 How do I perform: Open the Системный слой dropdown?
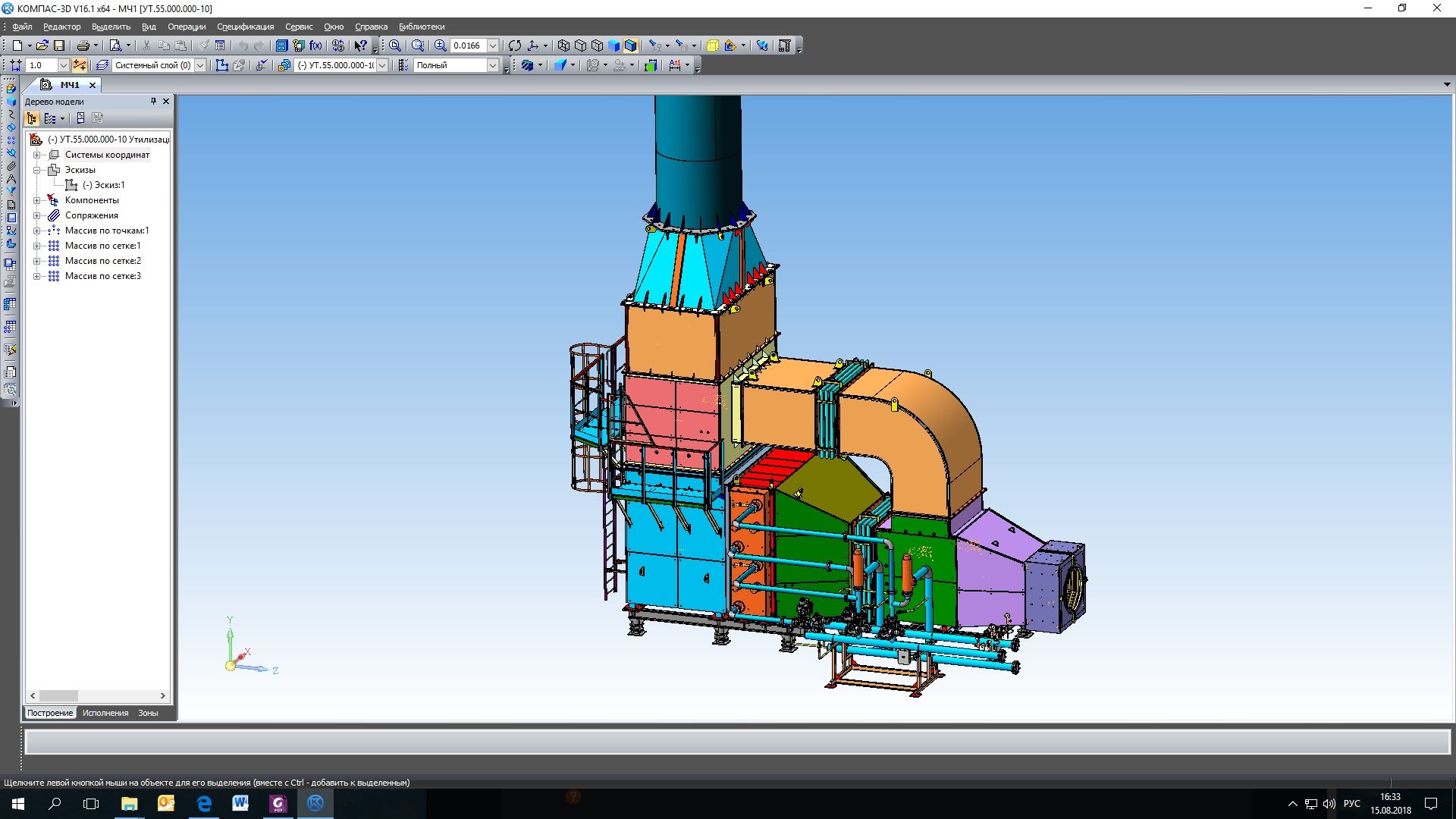tap(200, 65)
